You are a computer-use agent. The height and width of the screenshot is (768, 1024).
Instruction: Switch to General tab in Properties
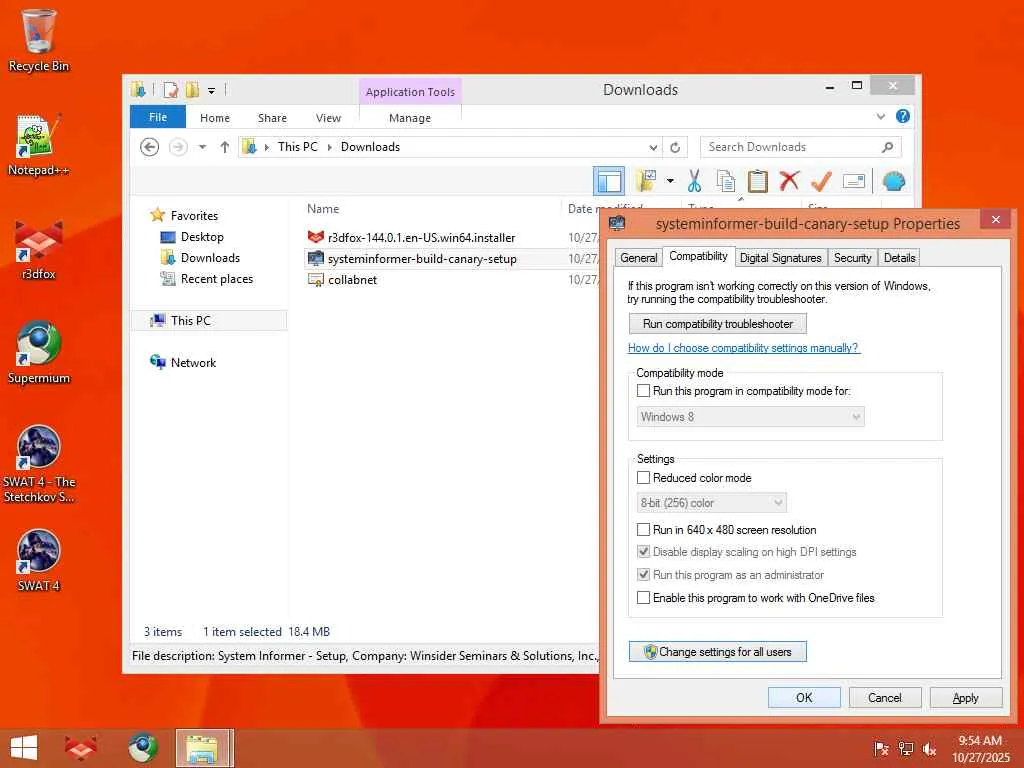[638, 258]
